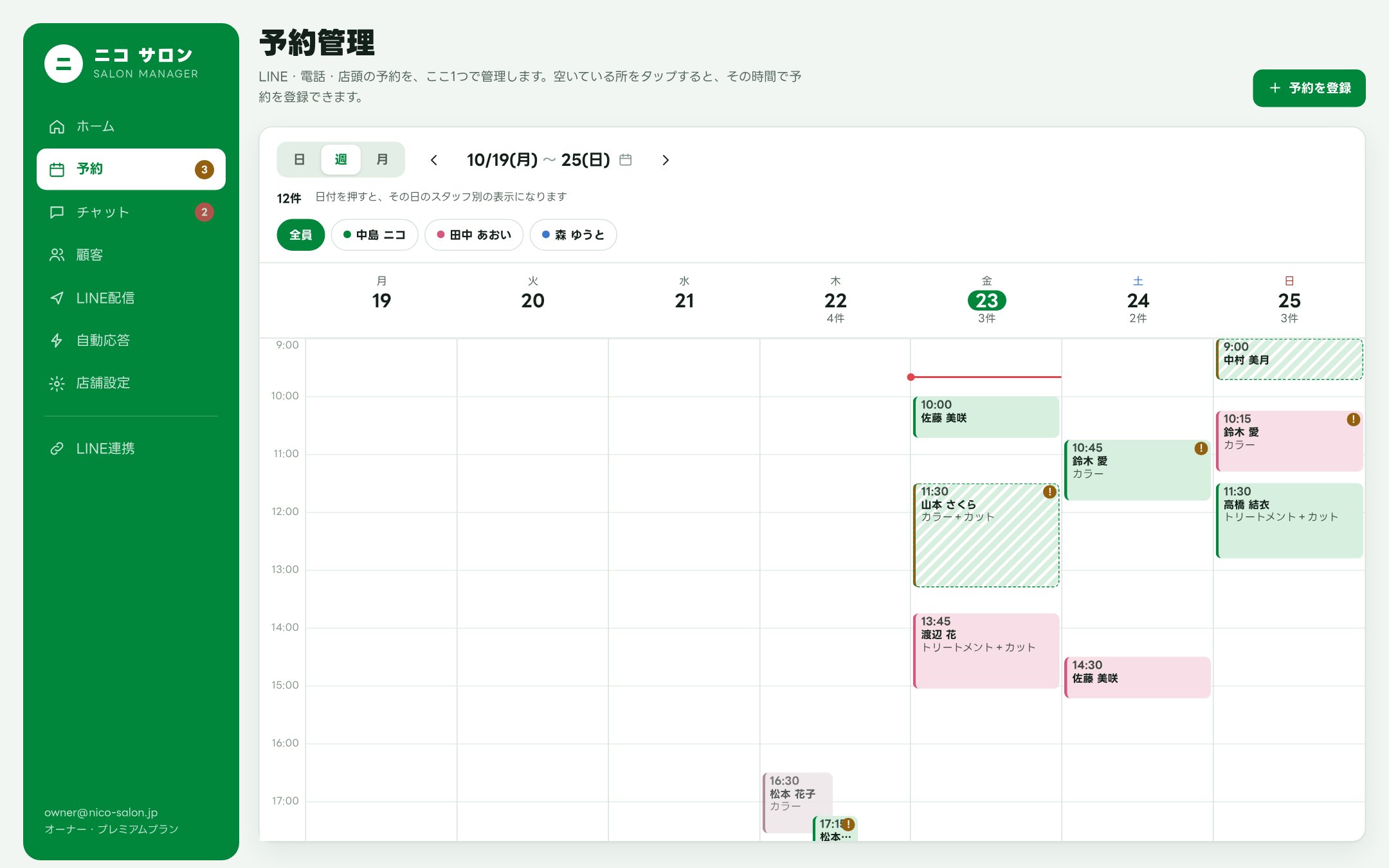Screen dimensions: 1389x868
Task: Open 13:45 渡辺 花 appointment
Action: tap(986, 651)
